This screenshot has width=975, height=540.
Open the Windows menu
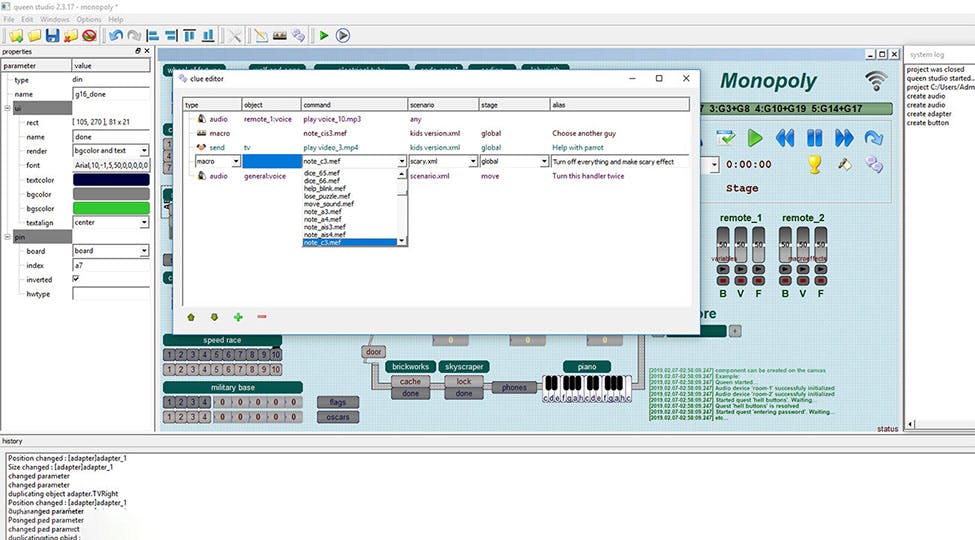[x=55, y=19]
